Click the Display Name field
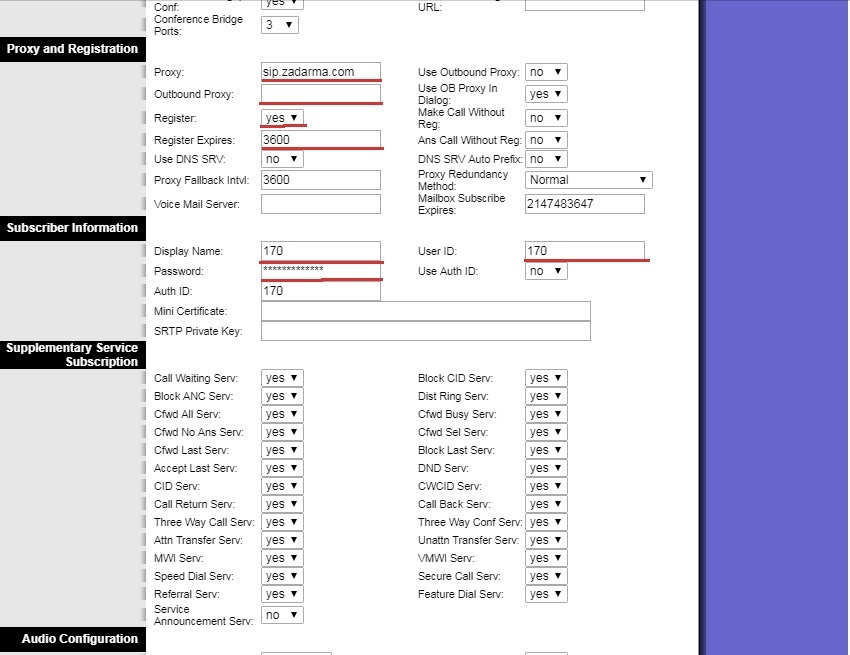The width and height of the screenshot is (850, 655). 321,251
